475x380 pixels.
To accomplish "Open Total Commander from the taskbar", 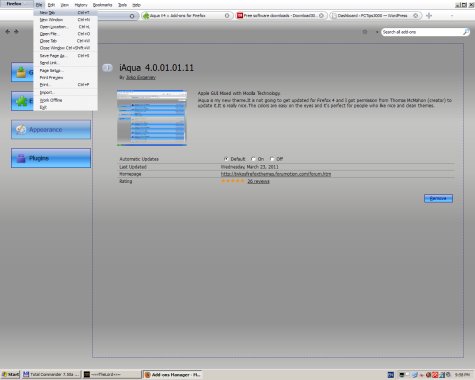I will click(x=51, y=375).
